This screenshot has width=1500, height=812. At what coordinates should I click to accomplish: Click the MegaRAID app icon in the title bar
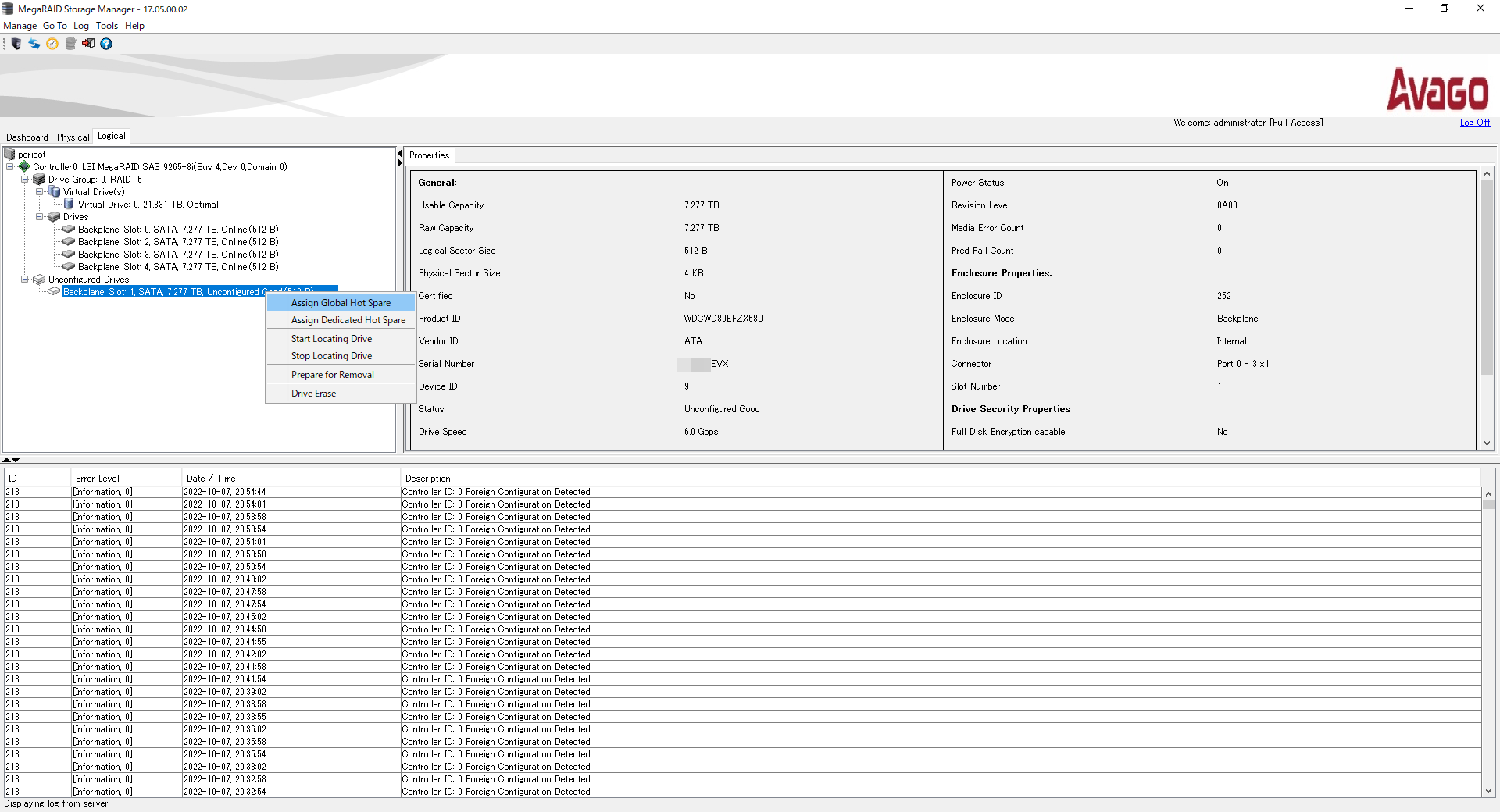tap(8, 9)
